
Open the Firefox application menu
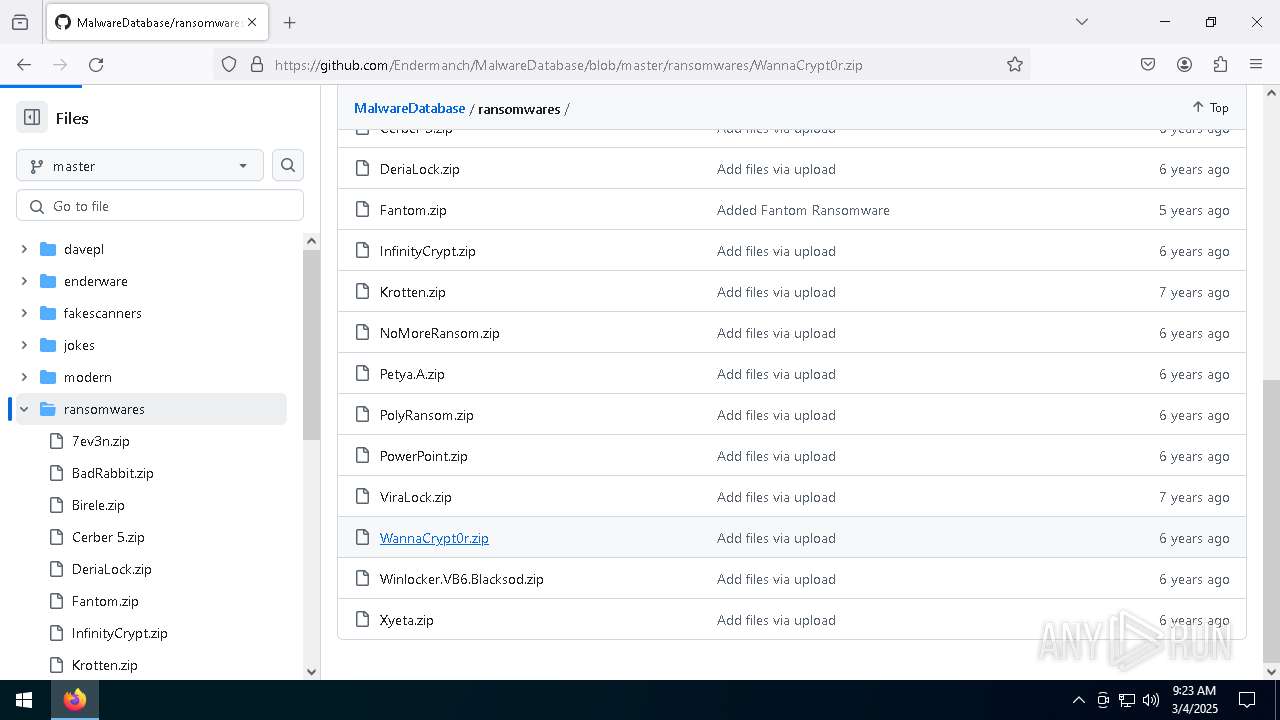pyautogui.click(x=1256, y=64)
